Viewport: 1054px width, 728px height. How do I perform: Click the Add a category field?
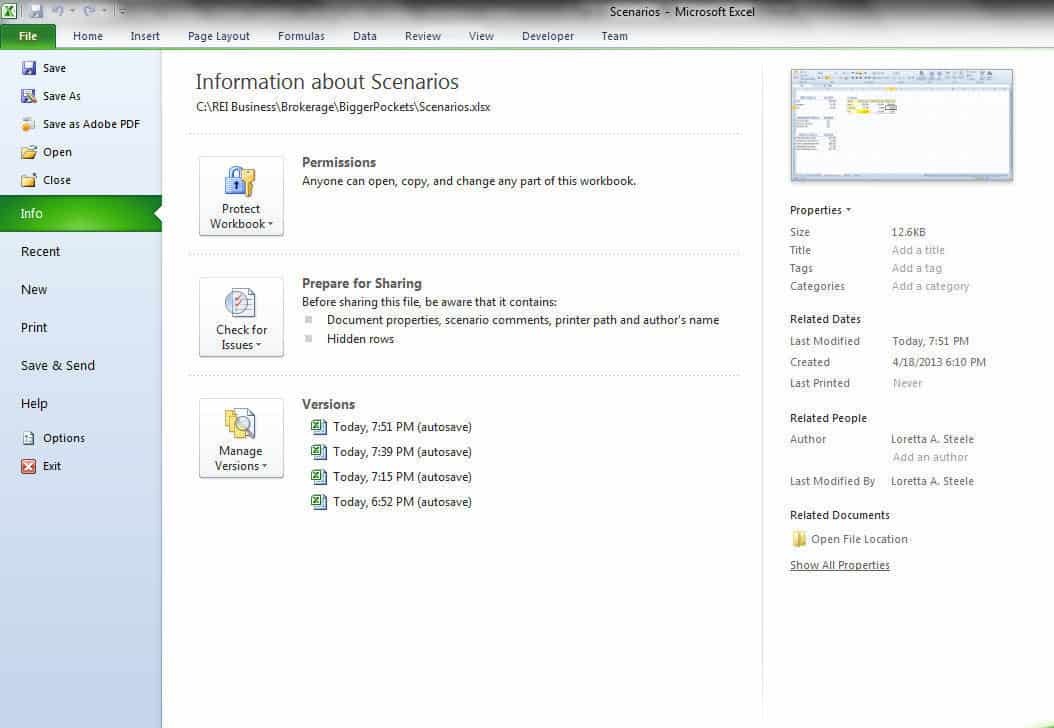click(930, 286)
